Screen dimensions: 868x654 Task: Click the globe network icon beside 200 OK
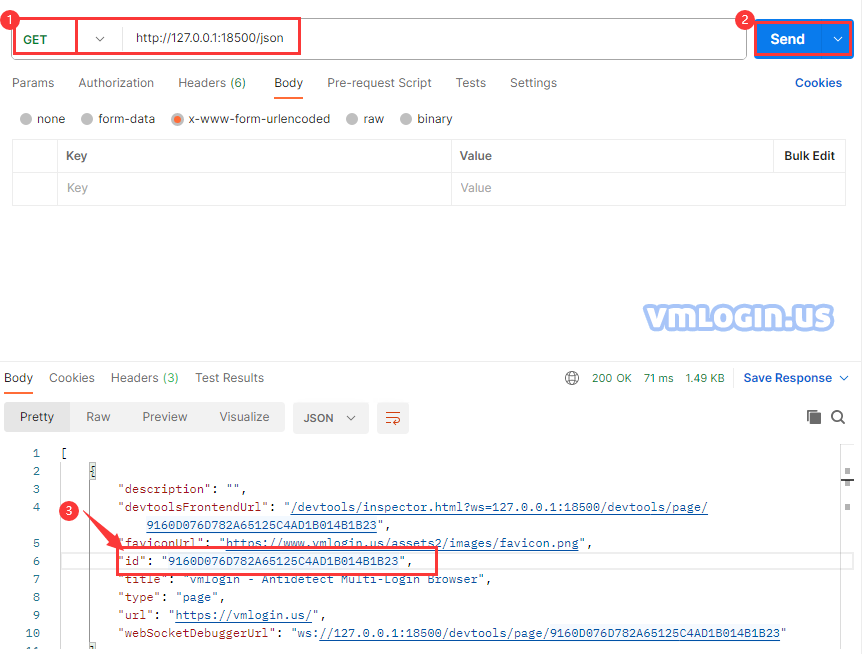(572, 378)
